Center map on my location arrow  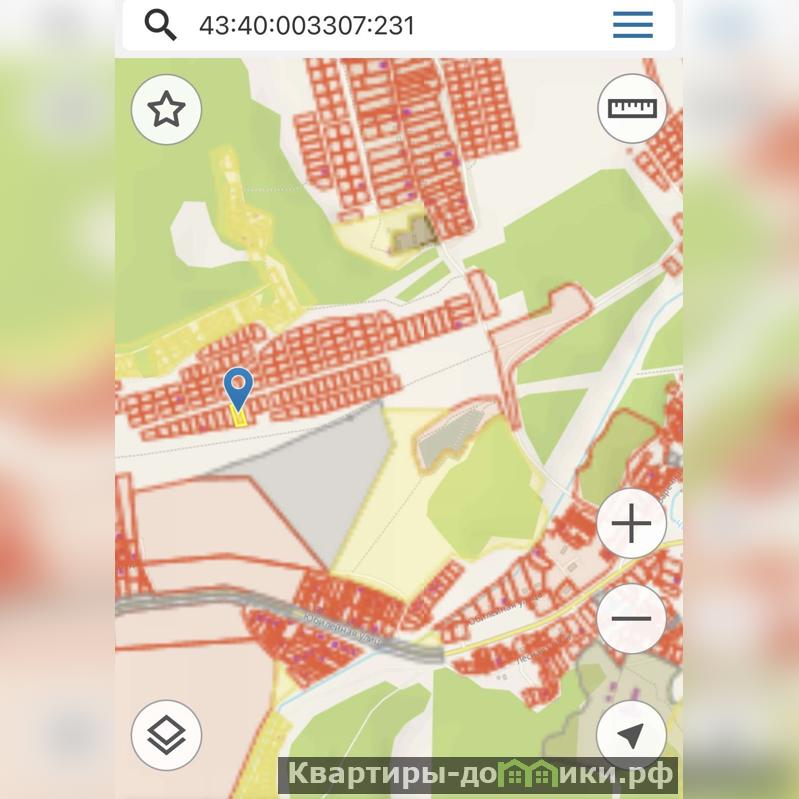click(x=631, y=735)
